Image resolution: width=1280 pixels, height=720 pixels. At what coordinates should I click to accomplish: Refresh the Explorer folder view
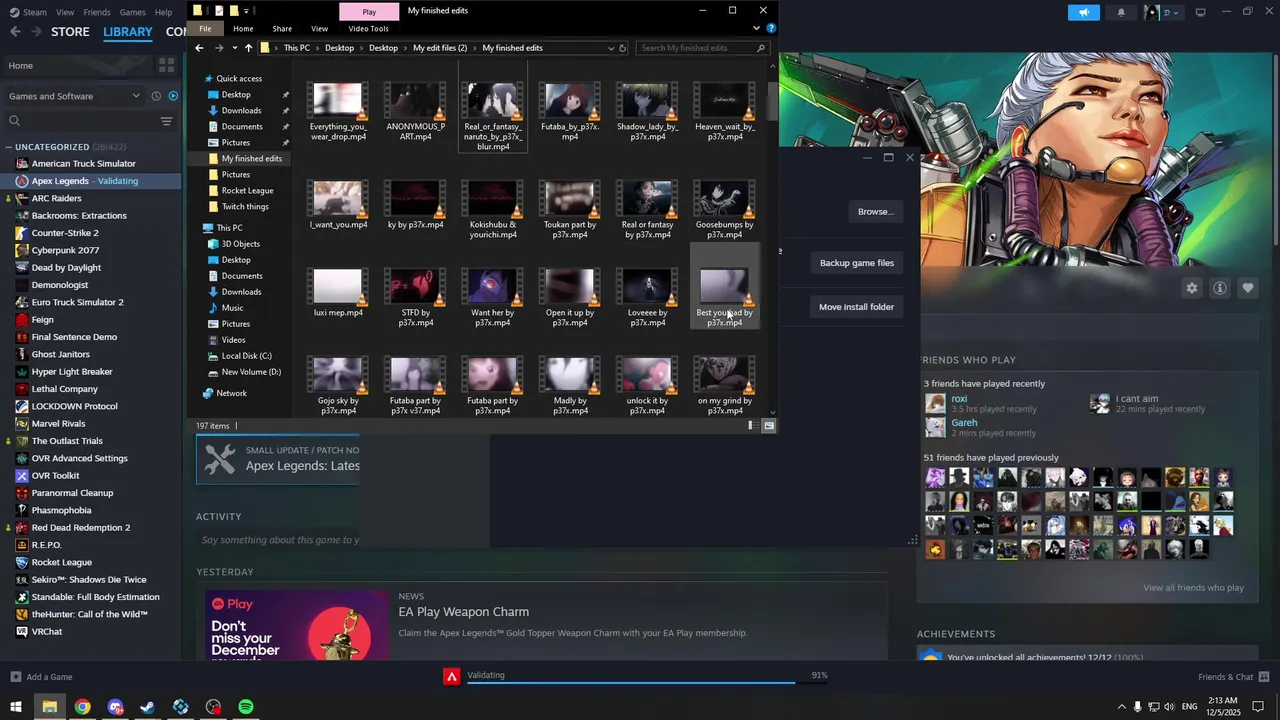click(622, 48)
